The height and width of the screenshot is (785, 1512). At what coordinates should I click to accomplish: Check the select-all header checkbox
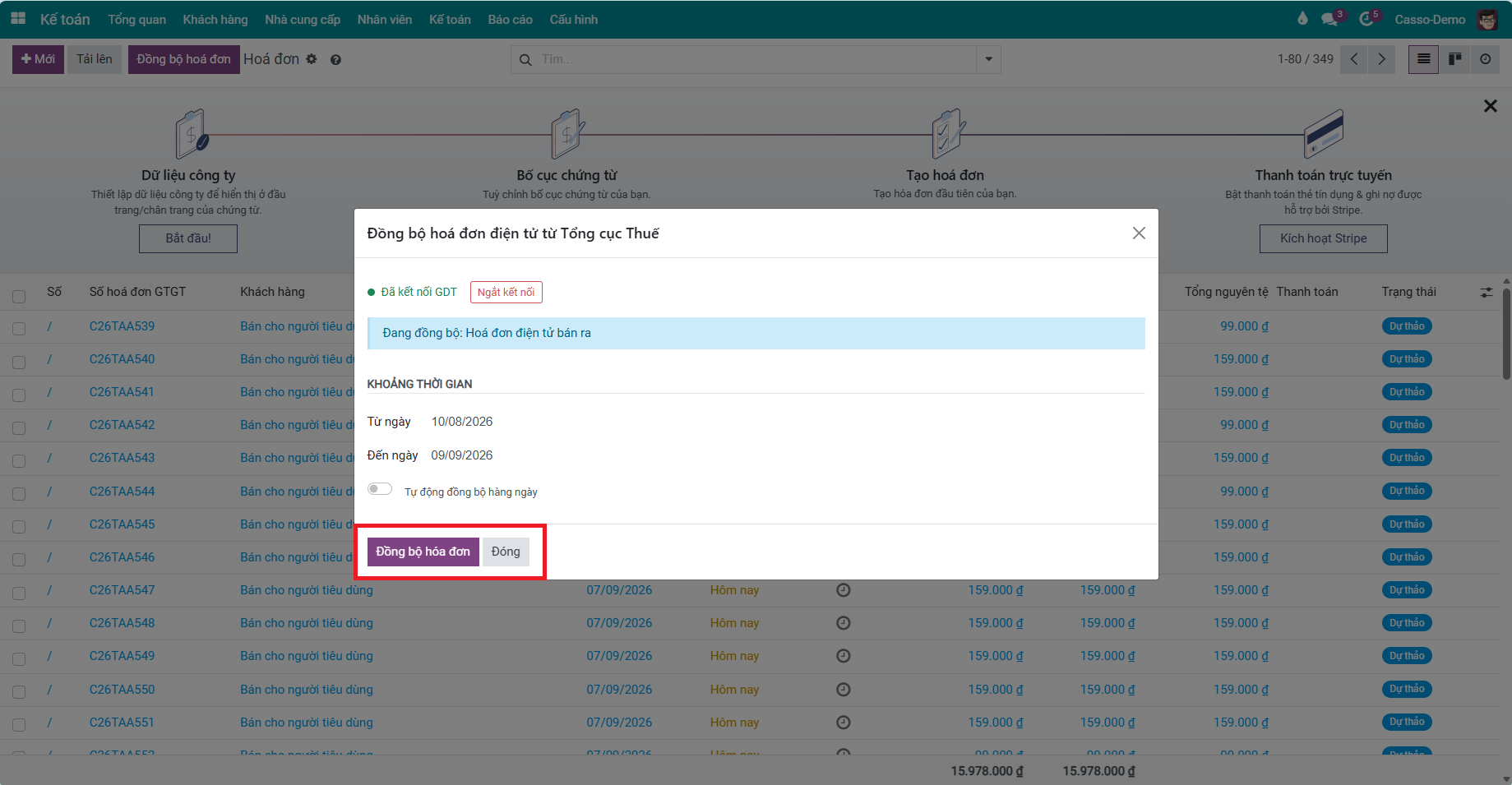pos(19,296)
